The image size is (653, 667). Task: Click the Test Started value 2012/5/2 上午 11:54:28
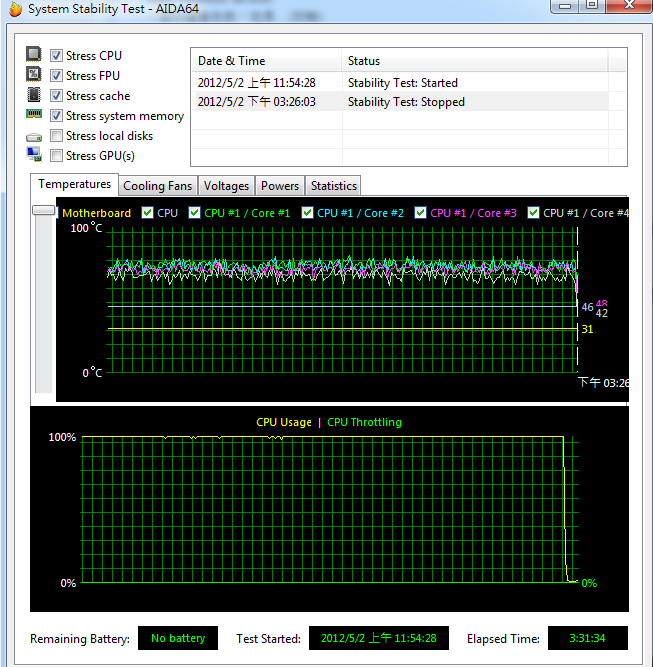pyautogui.click(x=379, y=638)
